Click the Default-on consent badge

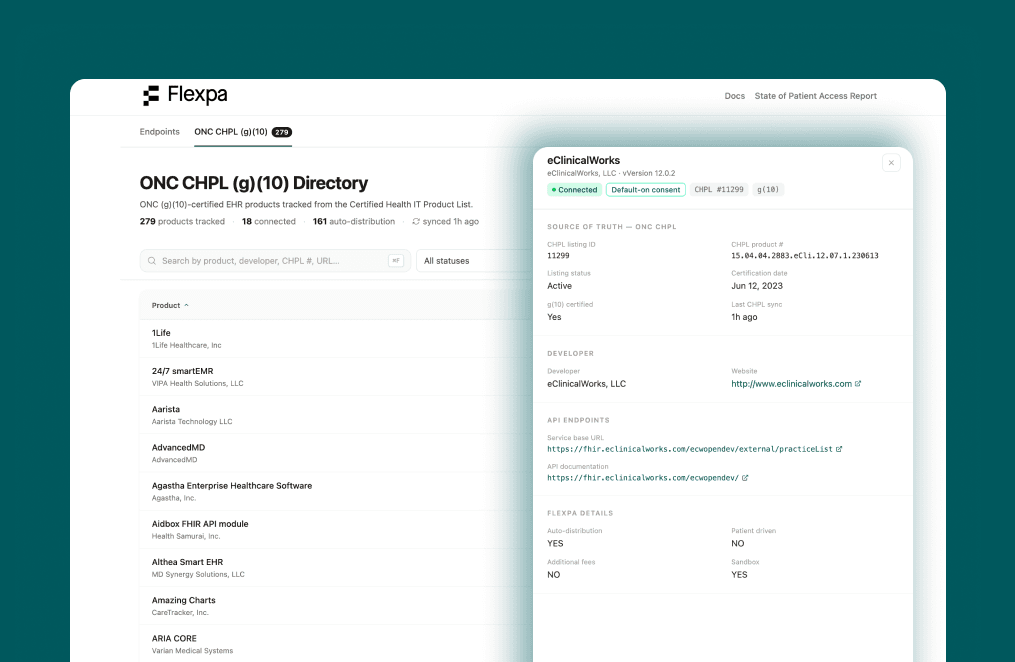(645, 190)
